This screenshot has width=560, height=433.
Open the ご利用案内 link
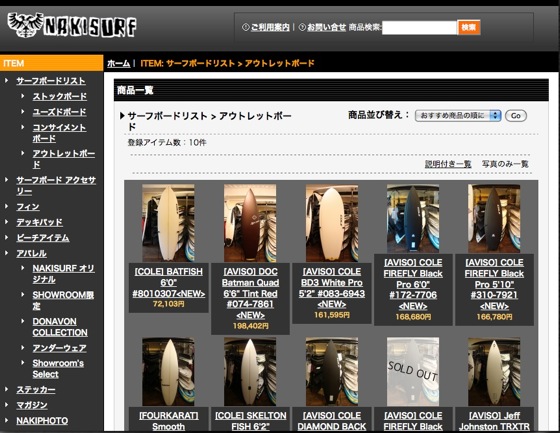pos(270,27)
